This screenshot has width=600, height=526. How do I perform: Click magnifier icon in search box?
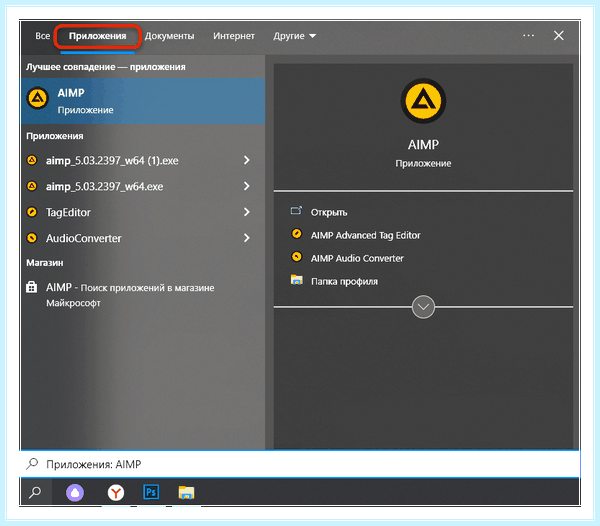(x=32, y=464)
